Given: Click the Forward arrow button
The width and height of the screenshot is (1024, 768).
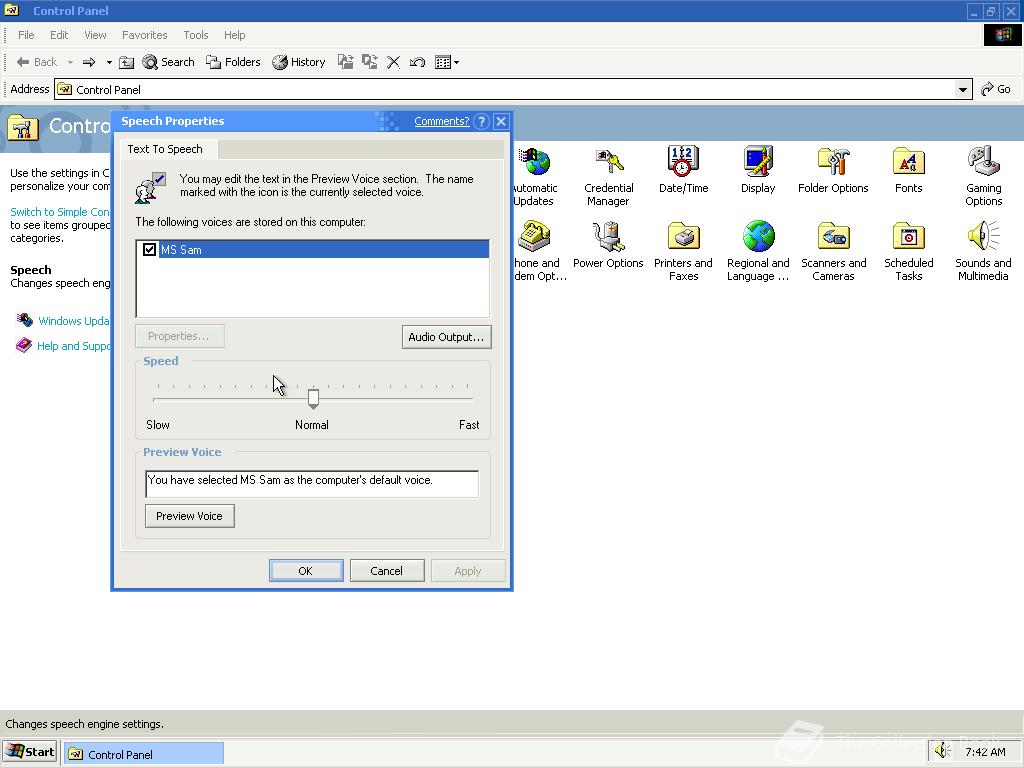Looking at the screenshot, I should (89, 62).
